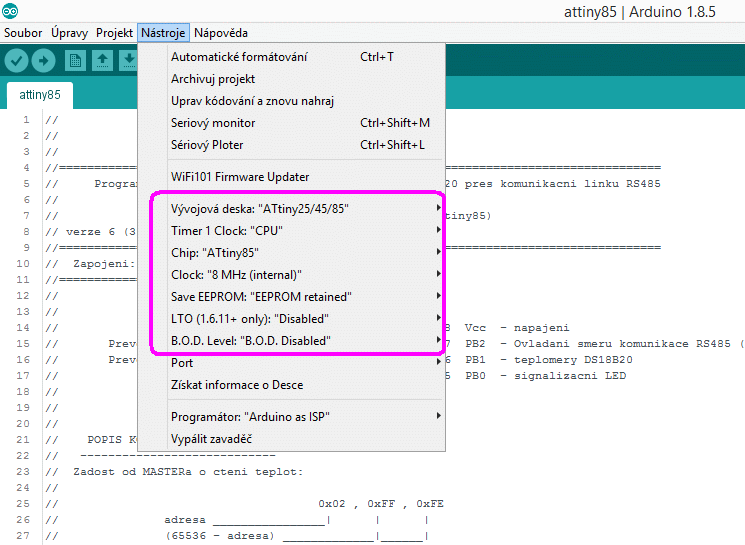Launch WiFi101 Firmware Updater

coord(291,177)
